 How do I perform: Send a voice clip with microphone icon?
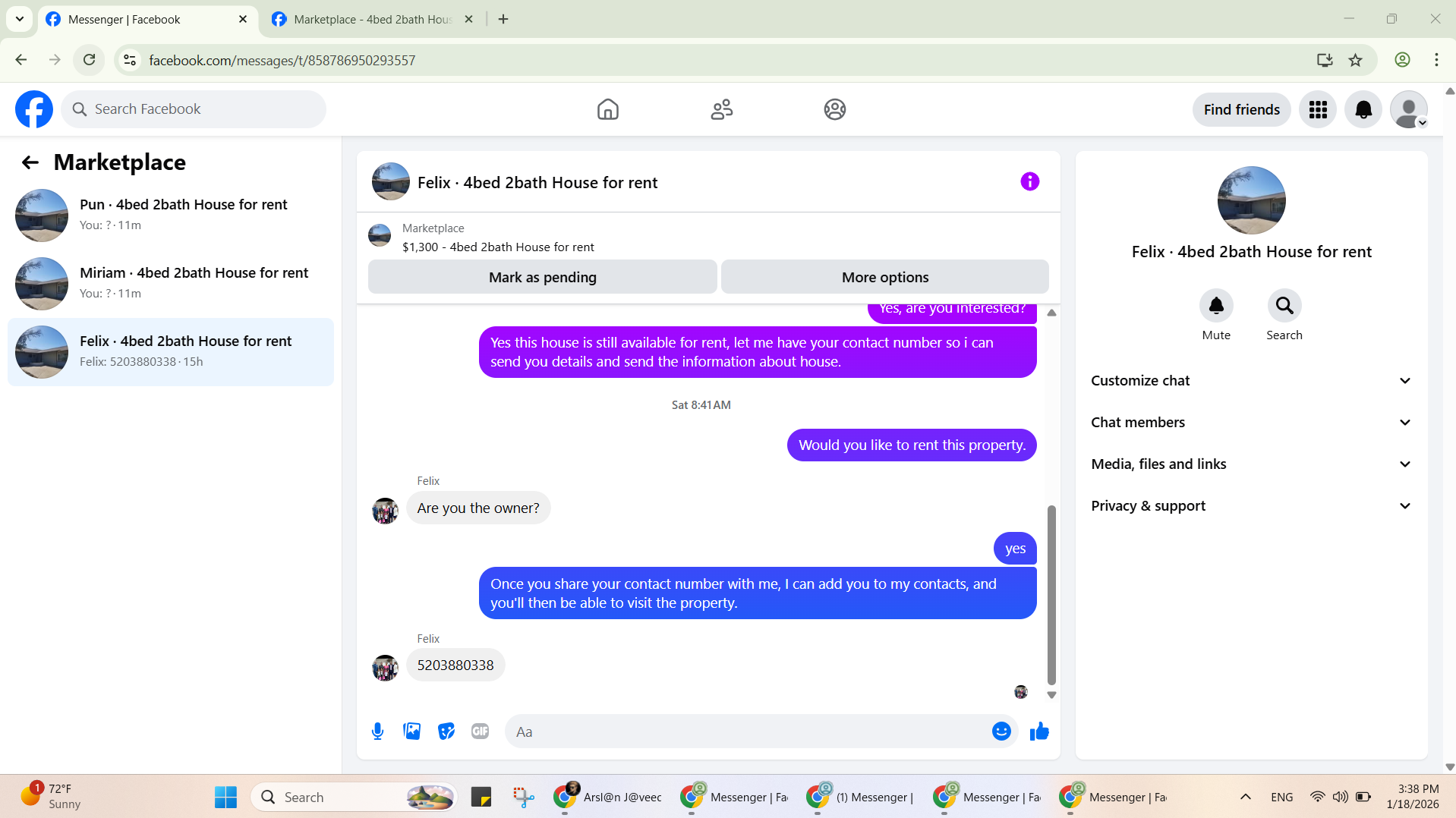(377, 731)
